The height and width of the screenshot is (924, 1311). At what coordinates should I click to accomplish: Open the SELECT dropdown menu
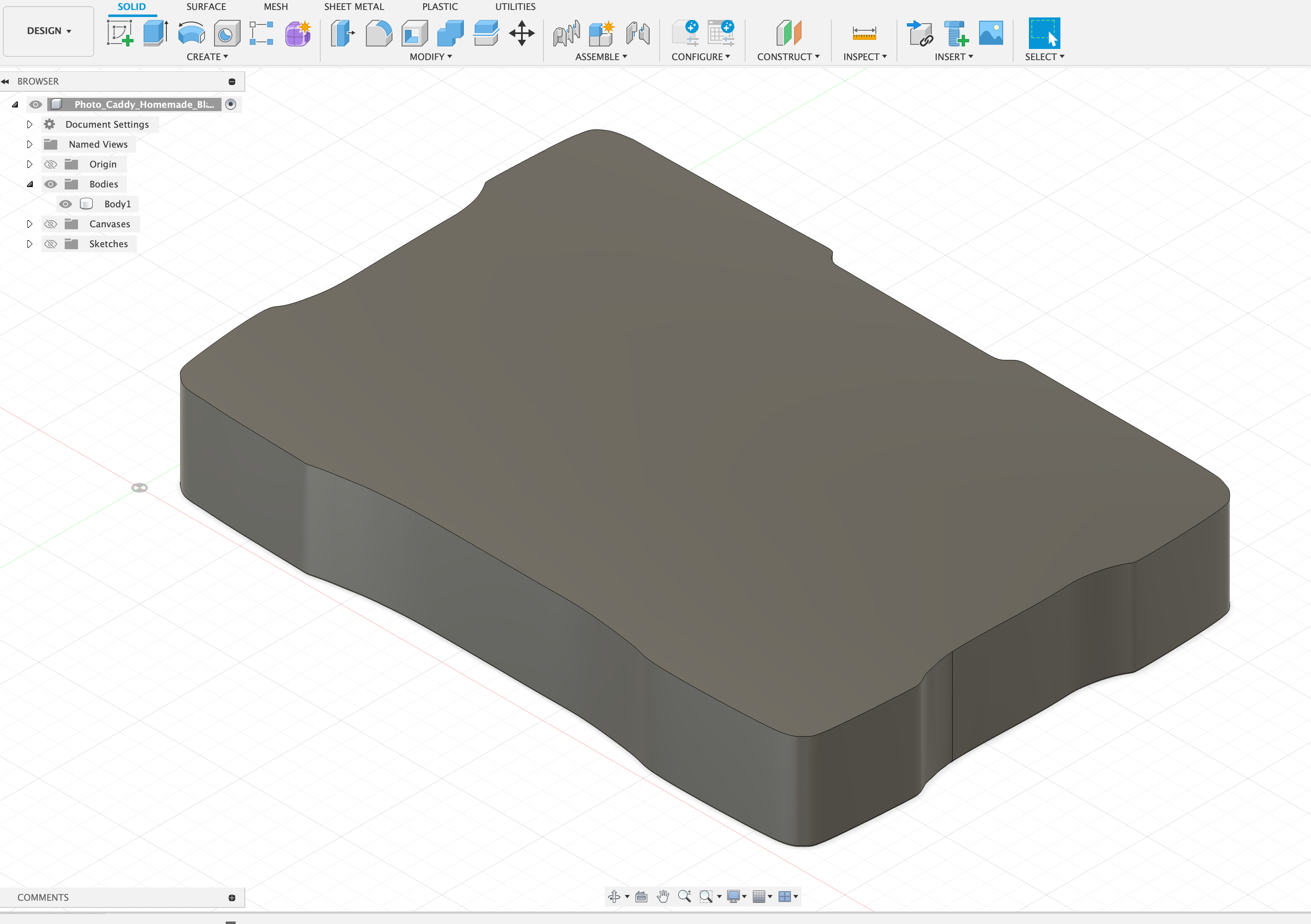(x=1044, y=57)
